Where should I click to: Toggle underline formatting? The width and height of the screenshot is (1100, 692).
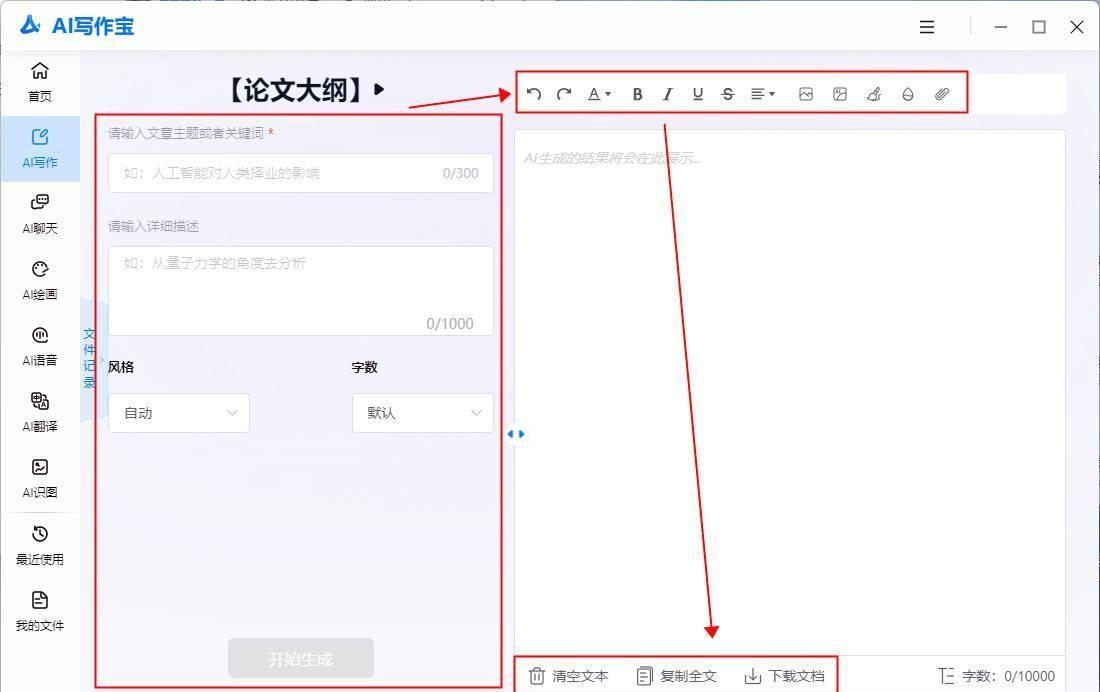697,94
